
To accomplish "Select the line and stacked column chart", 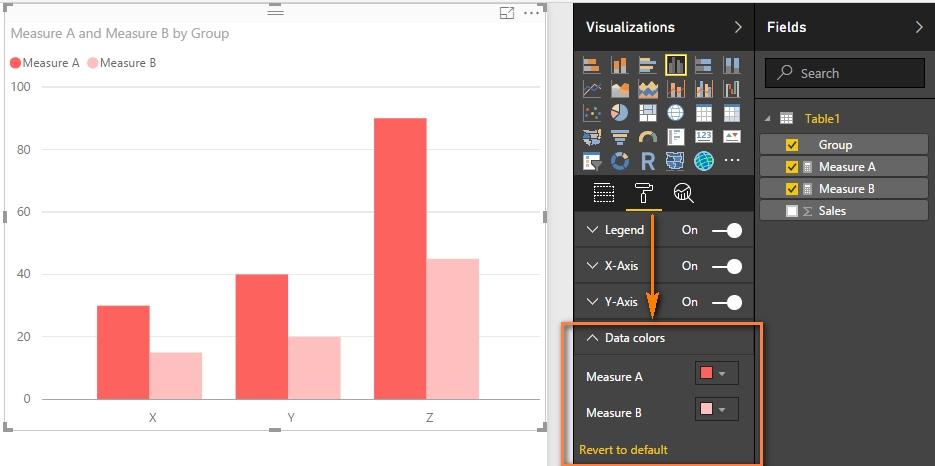I will [x=676, y=89].
